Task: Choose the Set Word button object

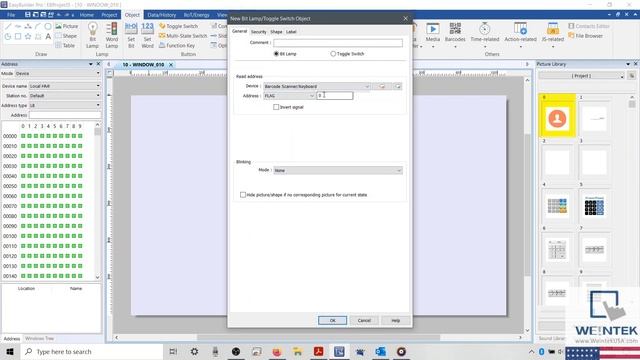Action: click(147, 35)
